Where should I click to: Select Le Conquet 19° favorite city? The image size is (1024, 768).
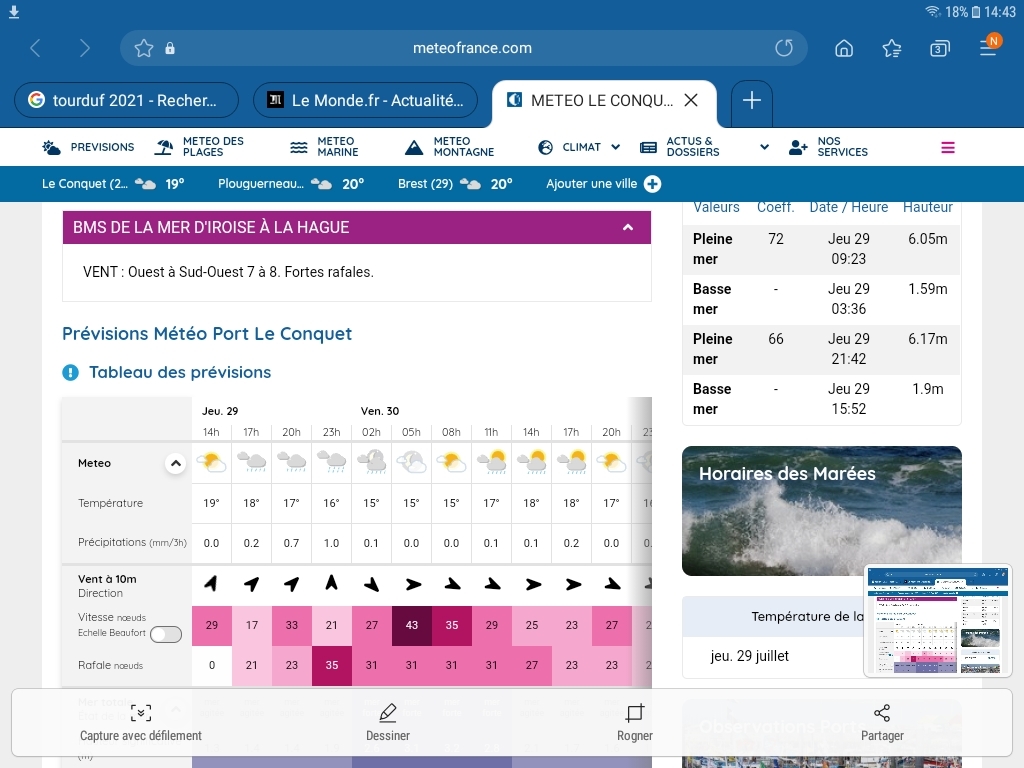(x=113, y=184)
